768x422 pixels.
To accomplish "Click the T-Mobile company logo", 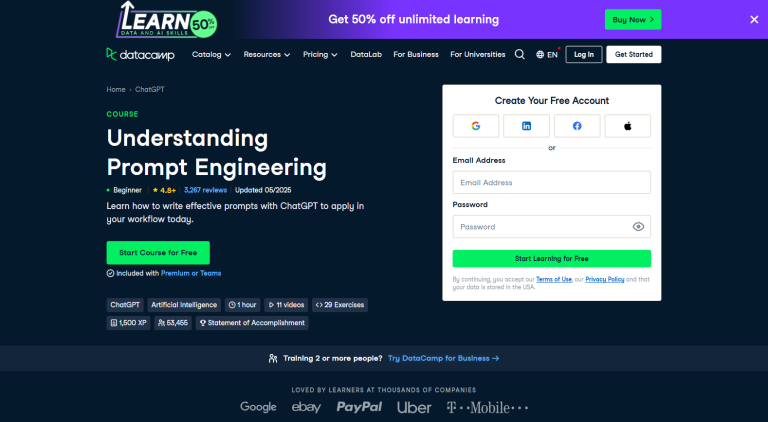I will pyautogui.click(x=487, y=407).
